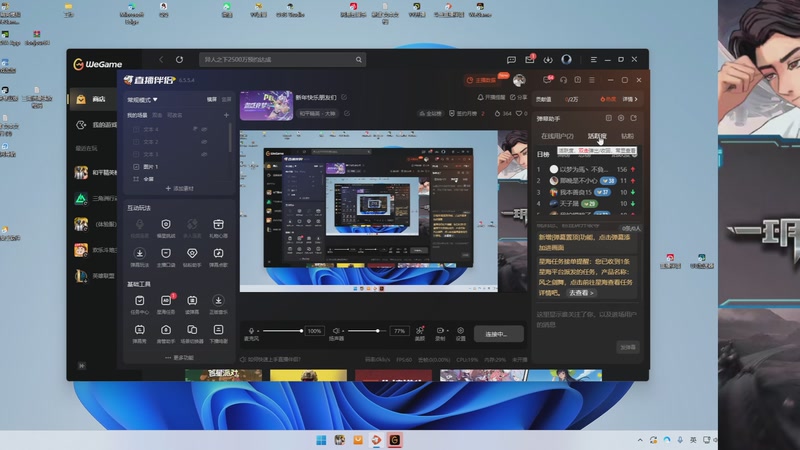Screen dimensions: 800x450
Task: Open the 正版音乐 tool
Action: (218, 304)
